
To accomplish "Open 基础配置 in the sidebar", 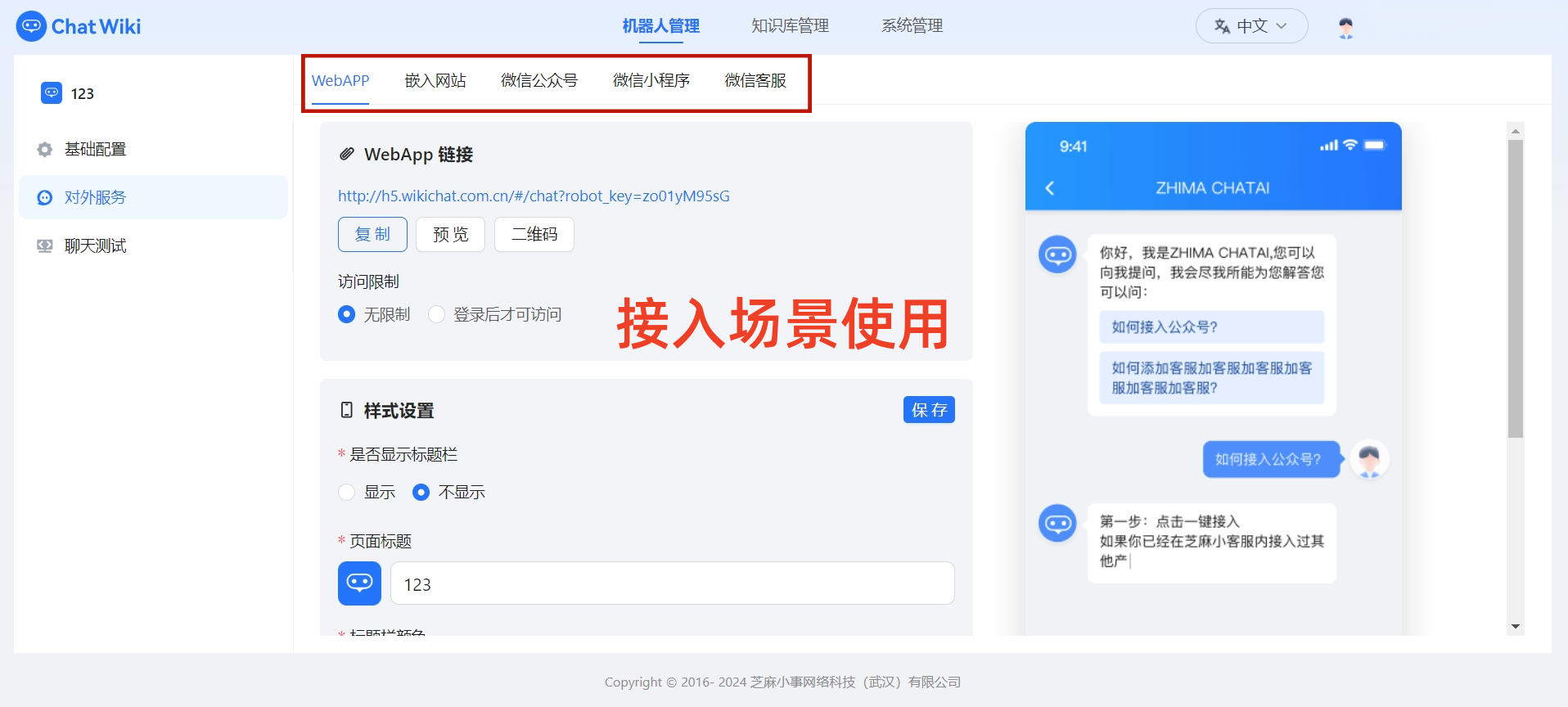I will coord(154,150).
